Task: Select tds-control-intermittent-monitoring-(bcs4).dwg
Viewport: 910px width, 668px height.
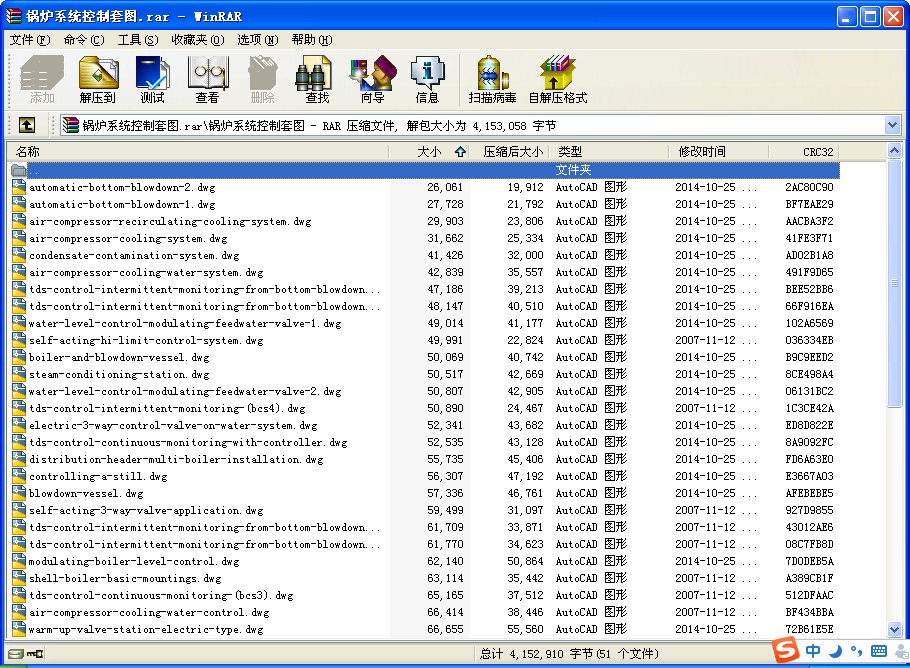Action: click(167, 408)
